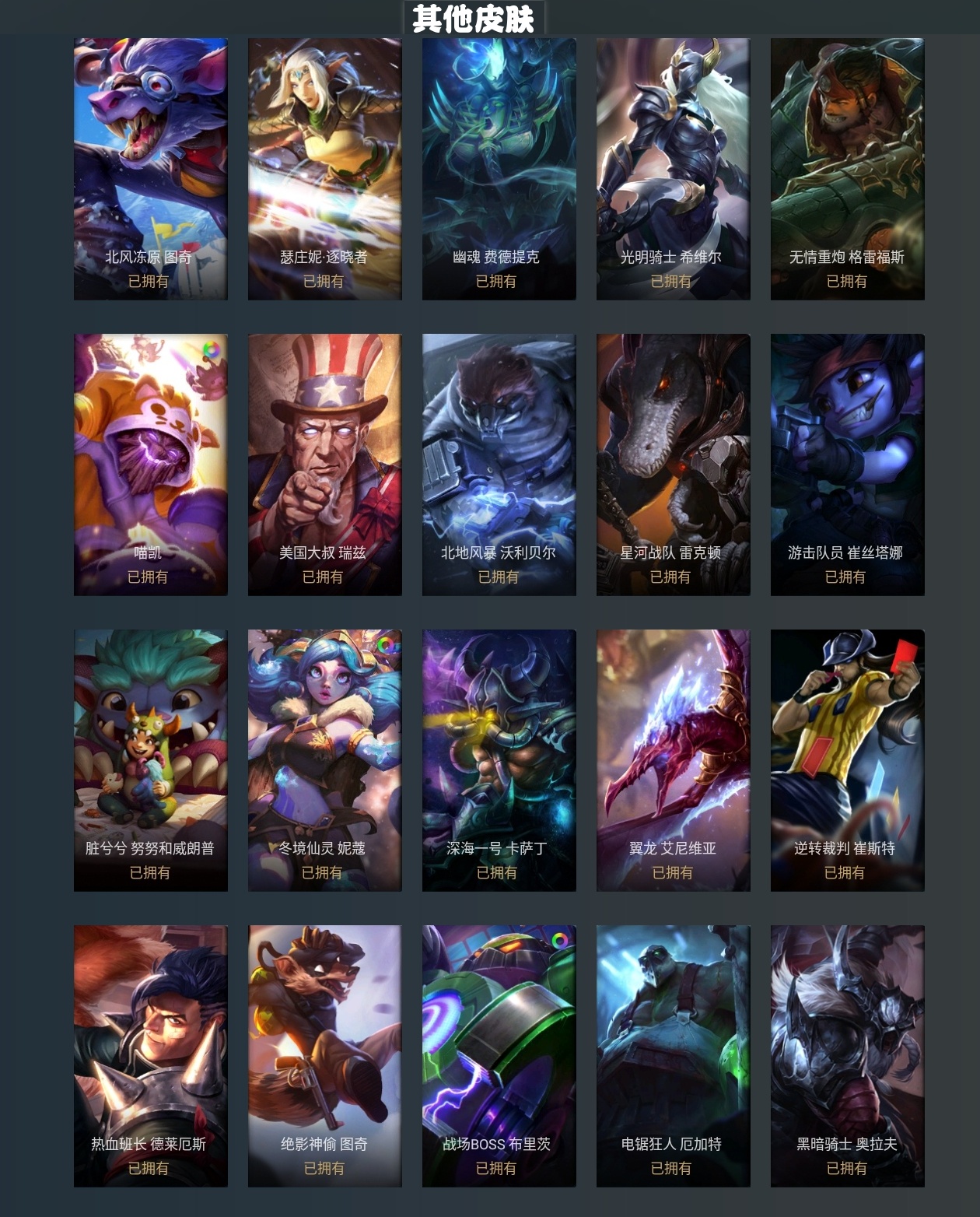Select the 幽魂 费德提克 skin thumbnail
Screen dimensions: 980x1217
(x=499, y=169)
